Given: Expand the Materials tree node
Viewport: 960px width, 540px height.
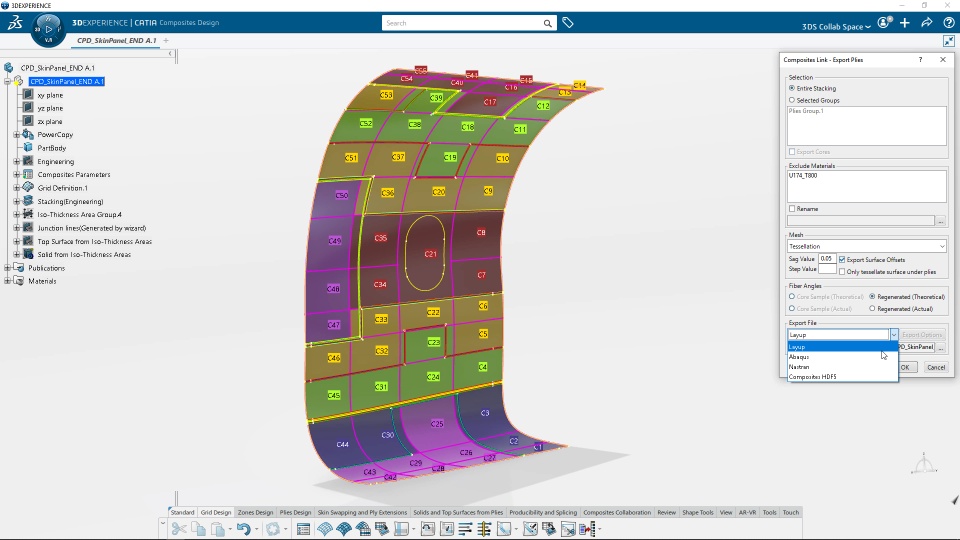Looking at the screenshot, I should [x=7, y=281].
